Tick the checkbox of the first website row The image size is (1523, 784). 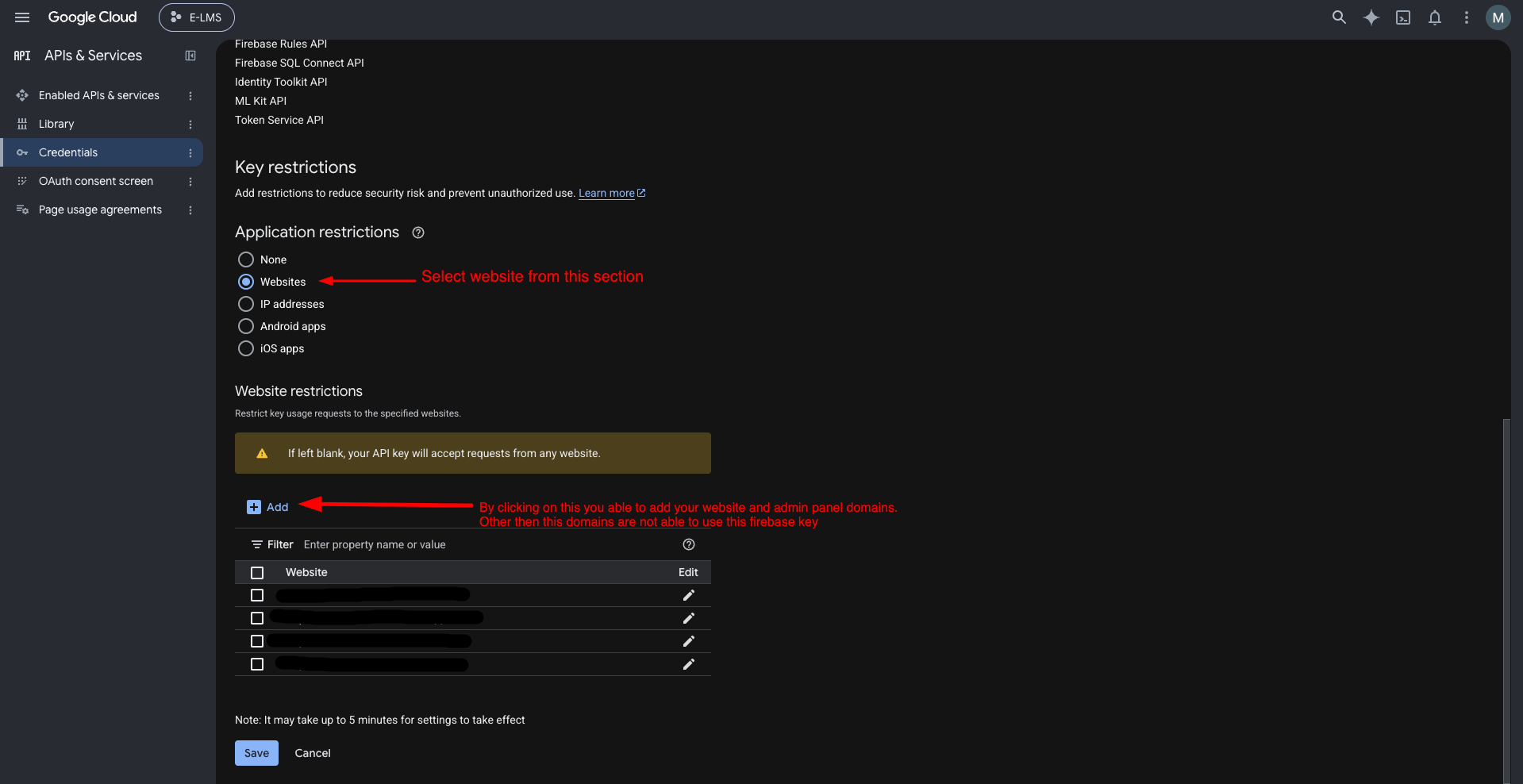[x=257, y=595]
